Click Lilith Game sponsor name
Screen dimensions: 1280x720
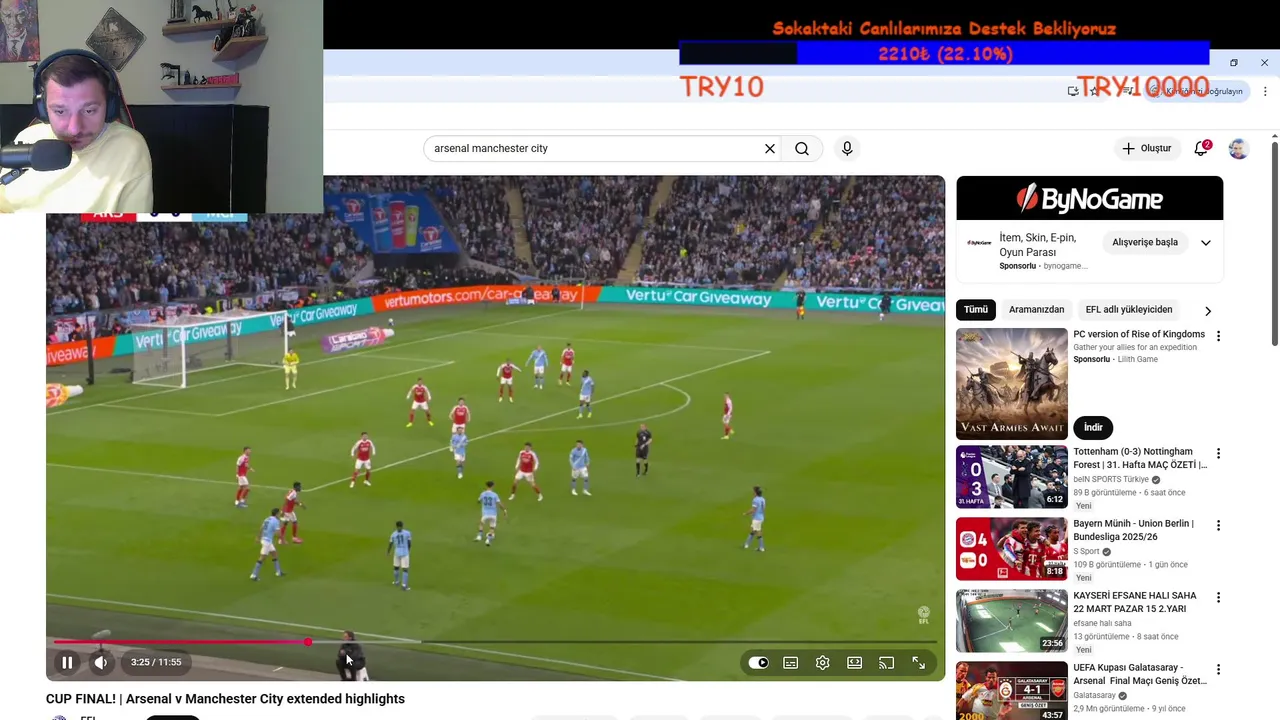point(1137,359)
